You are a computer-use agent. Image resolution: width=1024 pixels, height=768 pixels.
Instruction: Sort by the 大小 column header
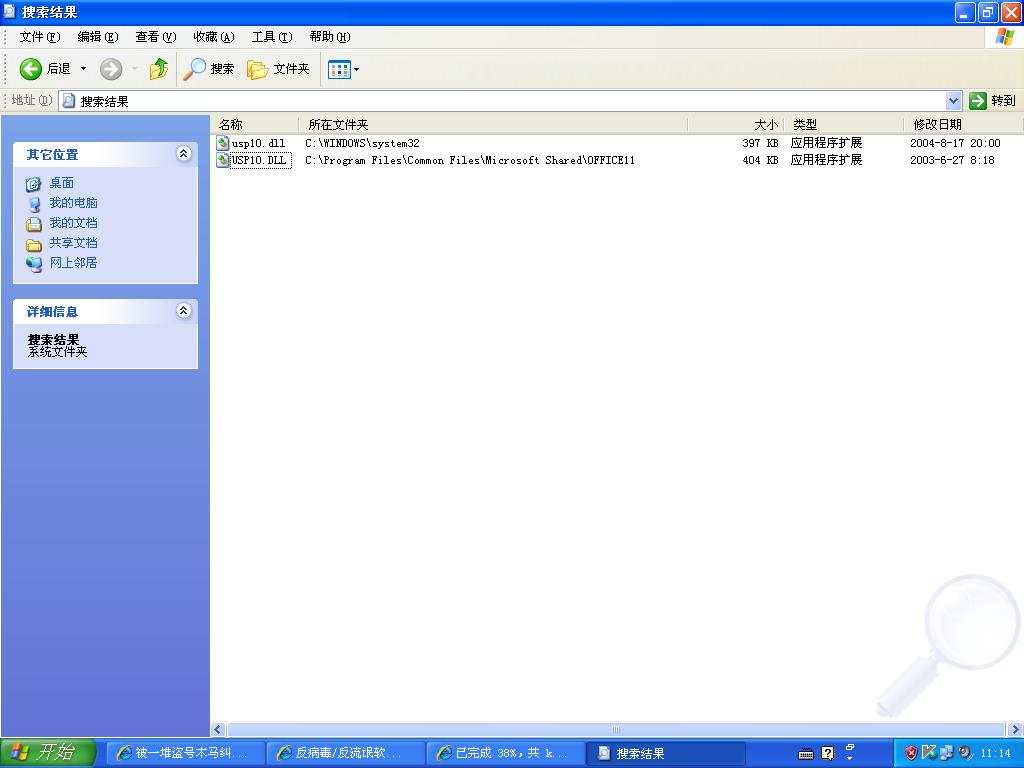point(736,124)
